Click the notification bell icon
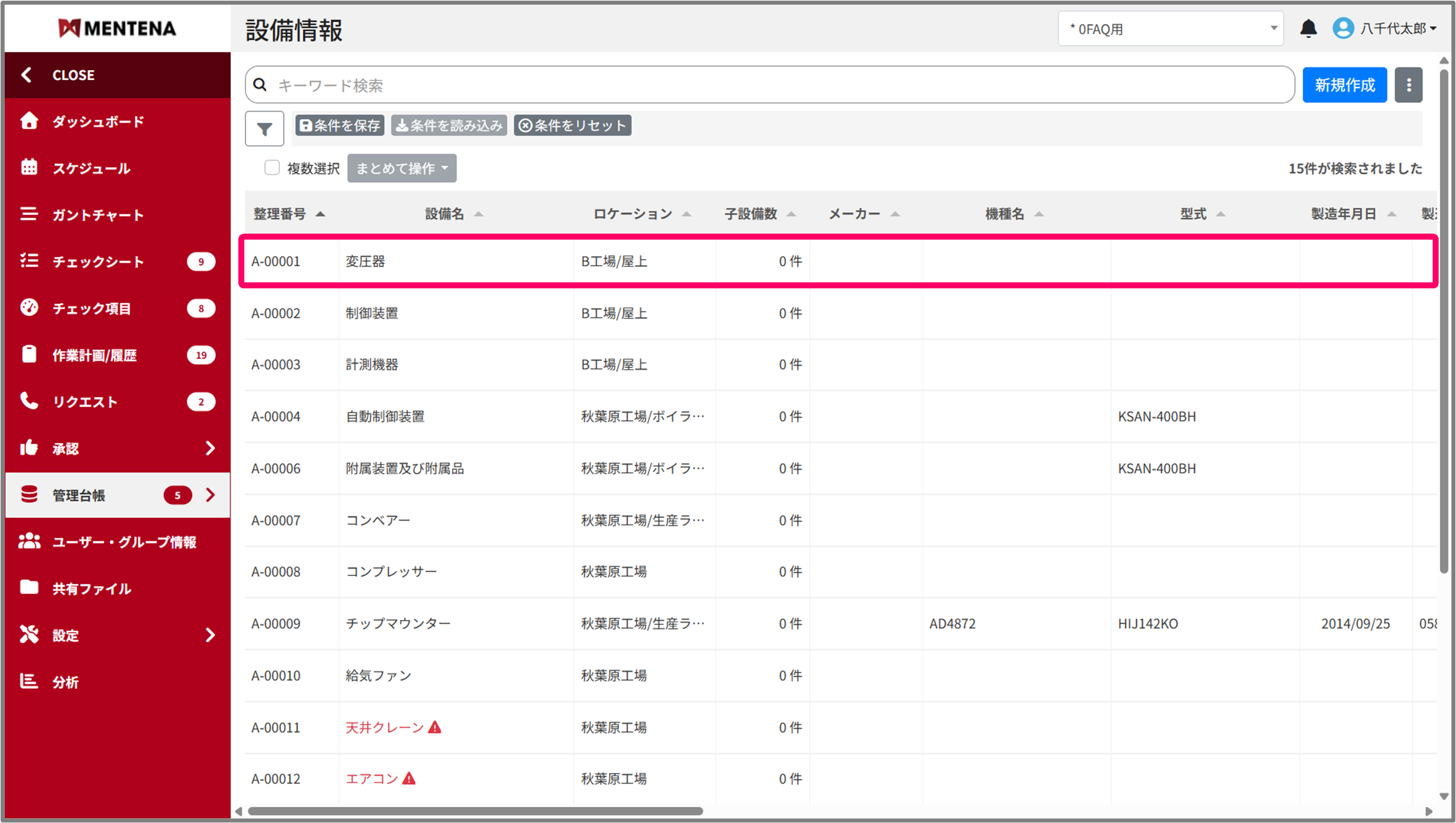This screenshot has height=823, width=1456. coord(1308,29)
